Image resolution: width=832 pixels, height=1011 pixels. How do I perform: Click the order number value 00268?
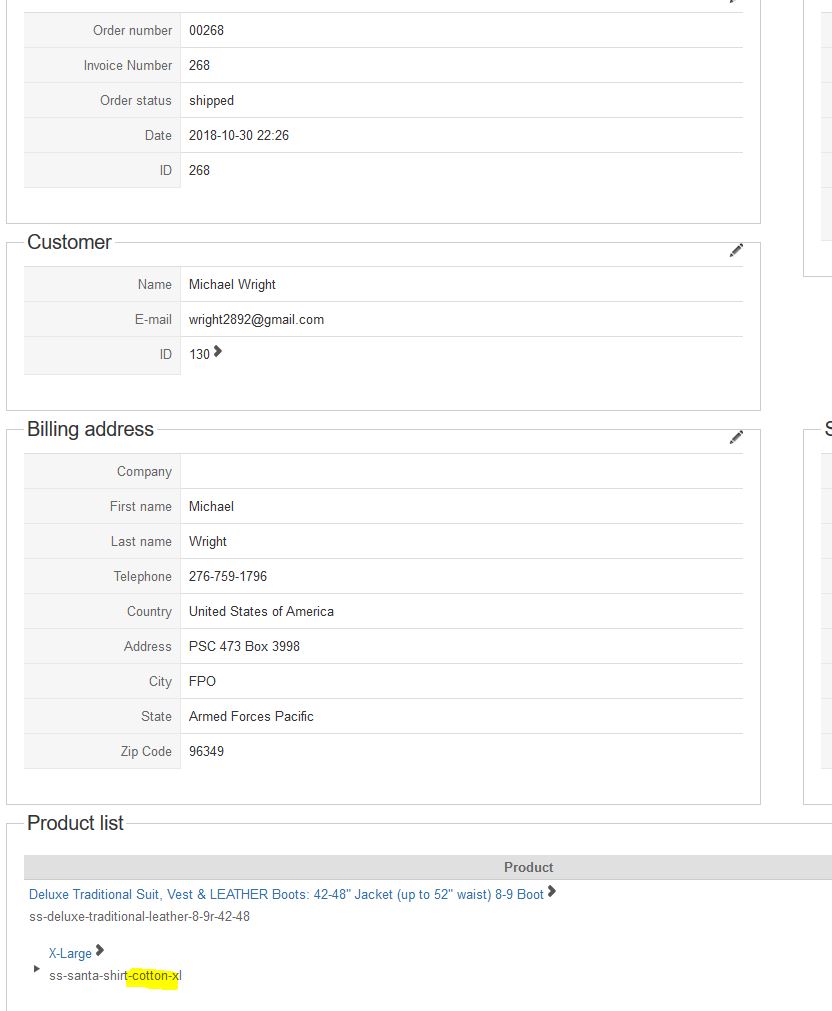click(206, 30)
